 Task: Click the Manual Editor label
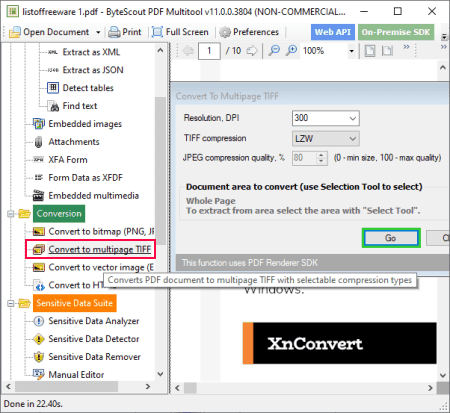pyautogui.click(x=76, y=375)
